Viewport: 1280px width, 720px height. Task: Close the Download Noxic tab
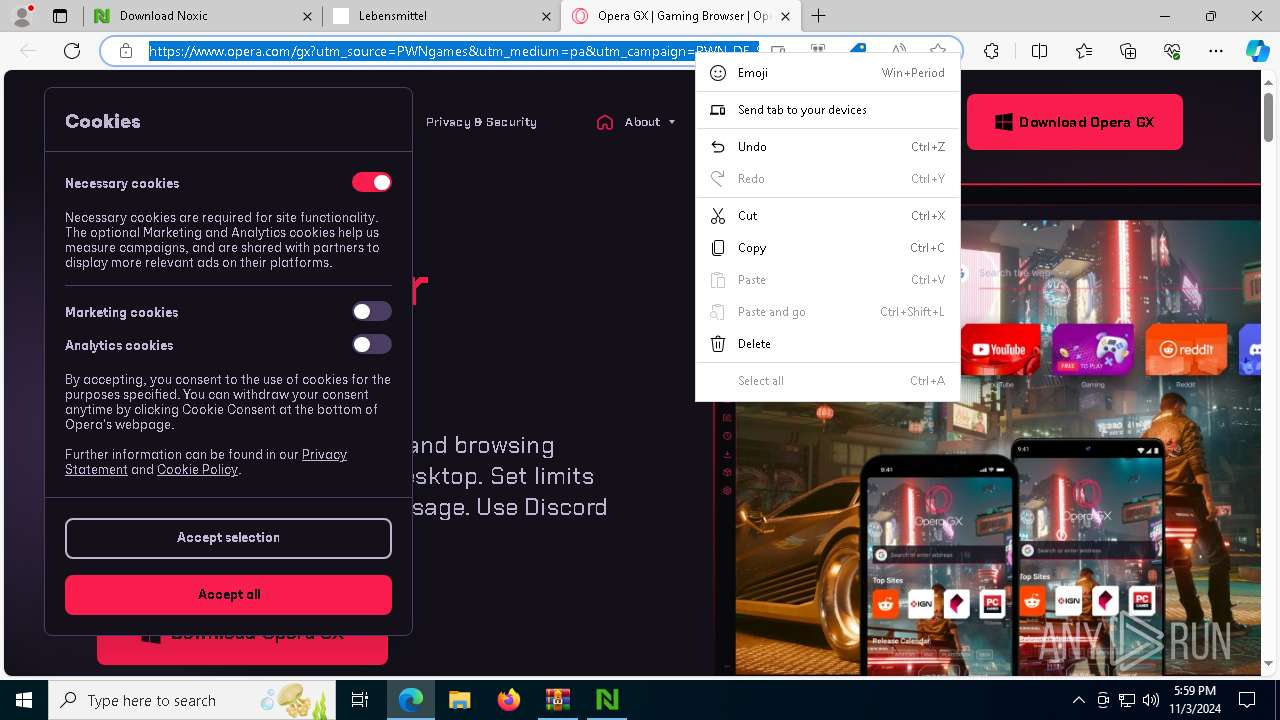click(306, 16)
